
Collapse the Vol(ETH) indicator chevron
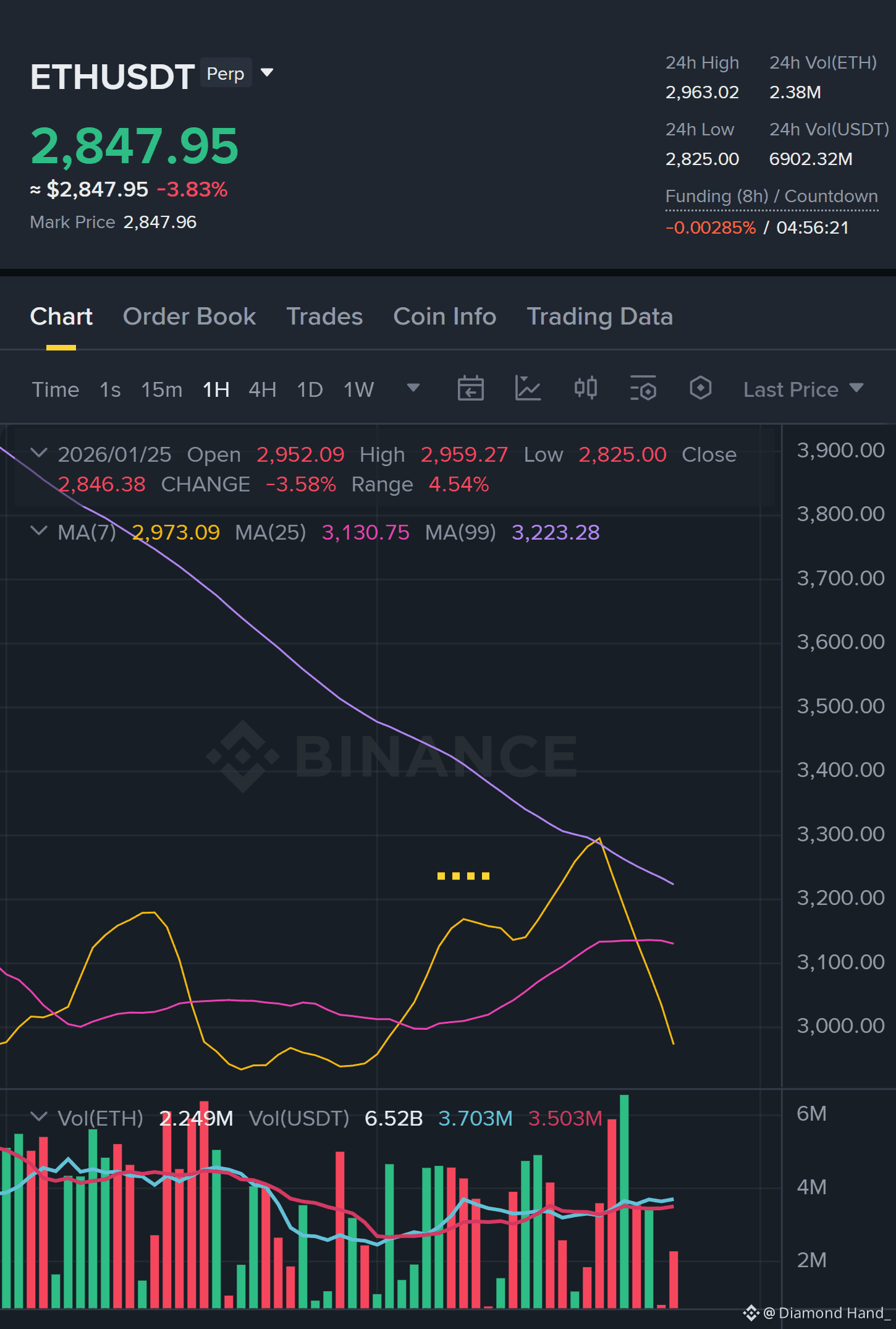(x=38, y=1117)
